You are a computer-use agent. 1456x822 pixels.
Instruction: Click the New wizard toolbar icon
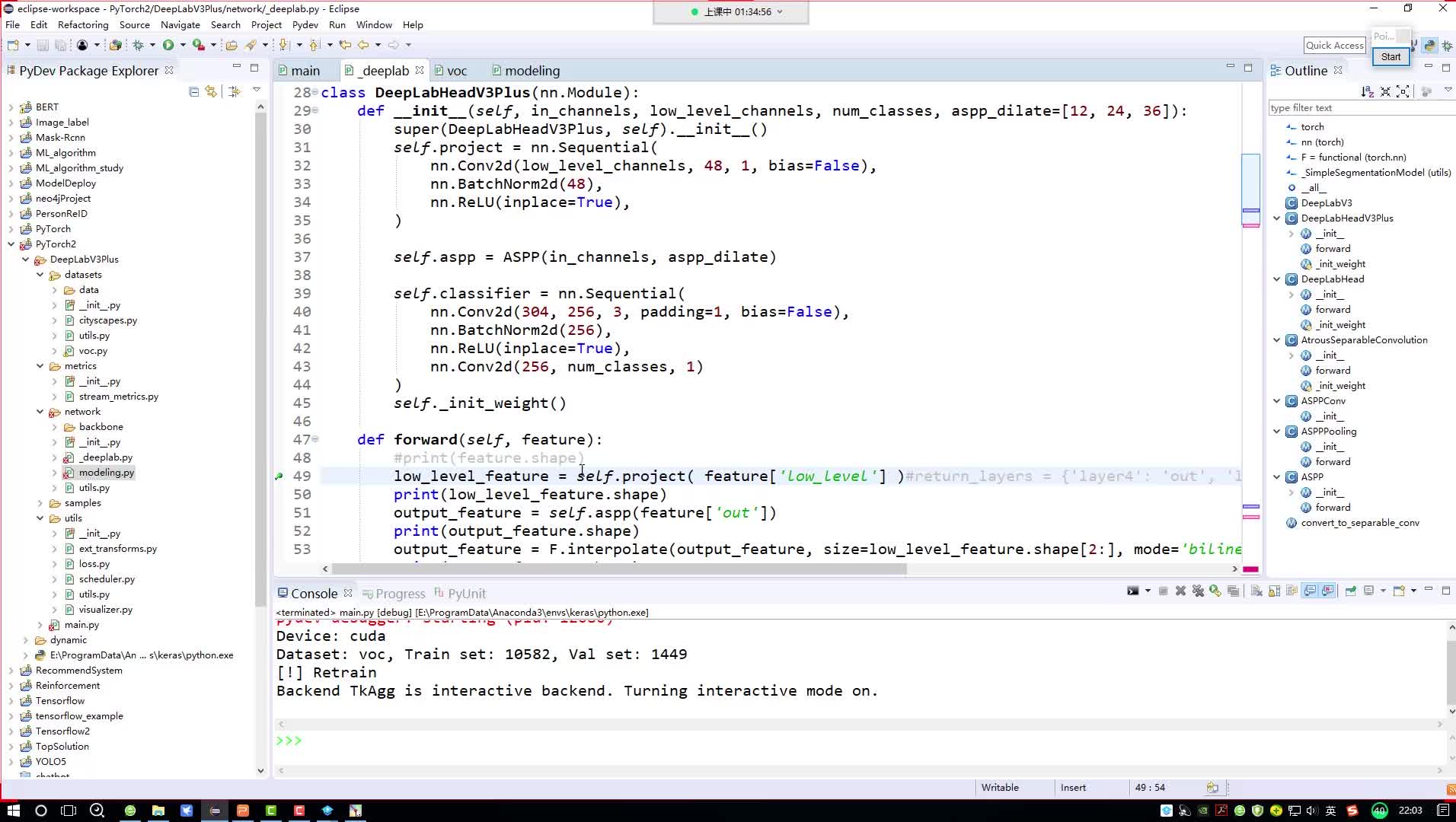point(13,45)
